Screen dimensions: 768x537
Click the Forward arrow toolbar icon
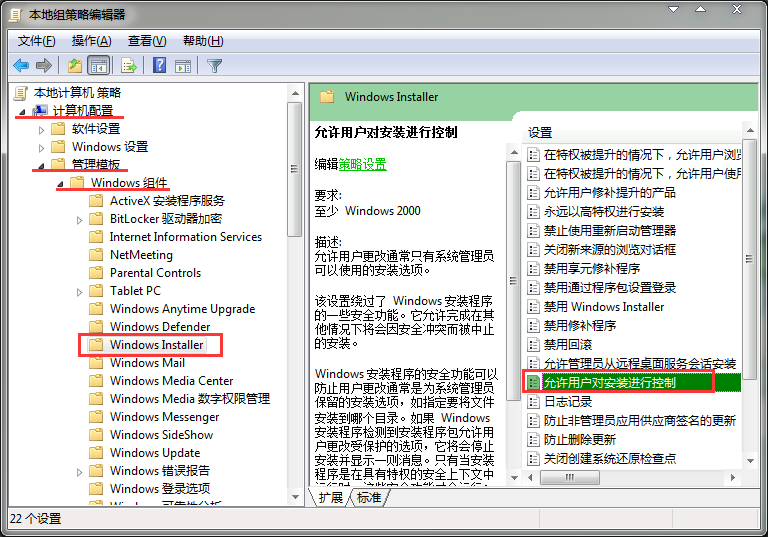tap(43, 66)
